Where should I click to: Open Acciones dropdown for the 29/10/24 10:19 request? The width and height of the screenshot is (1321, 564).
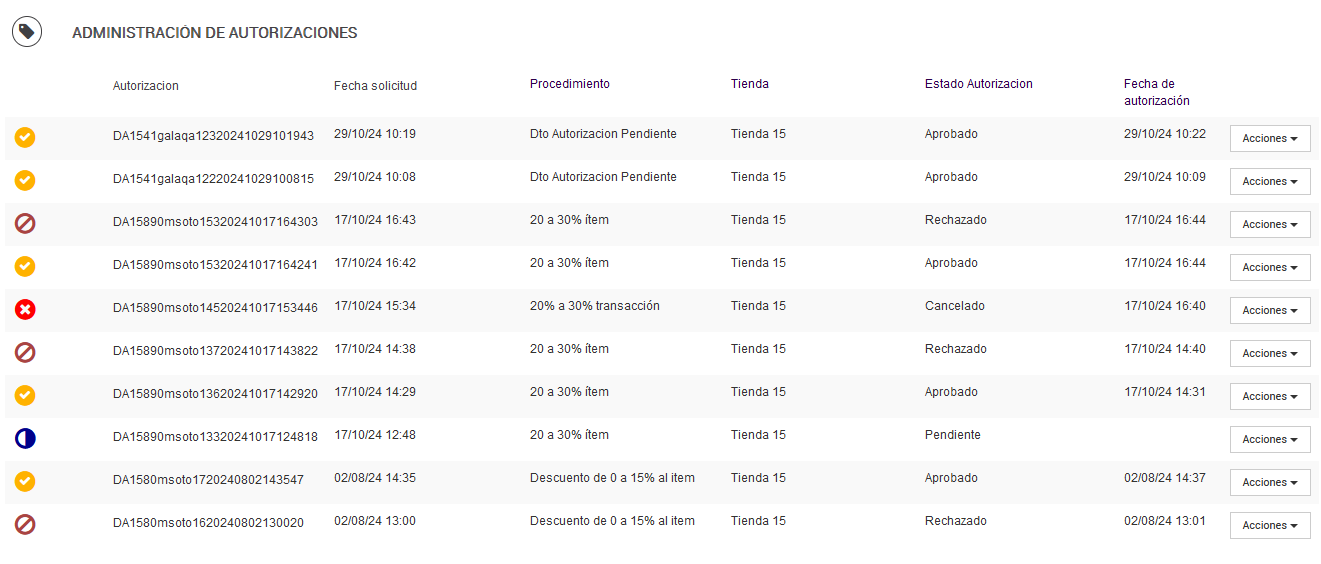(x=1269, y=139)
